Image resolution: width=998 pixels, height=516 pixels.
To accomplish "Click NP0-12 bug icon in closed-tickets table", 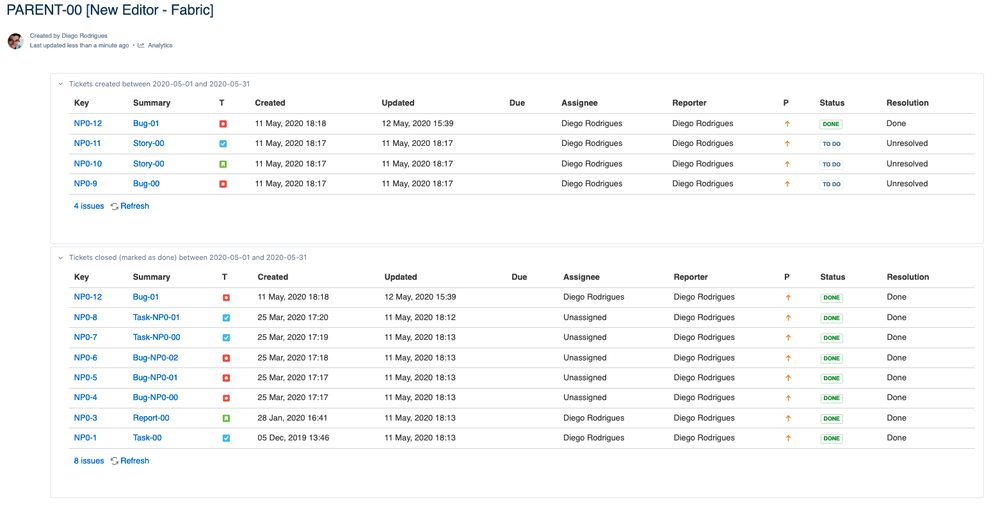I will click(x=226, y=298).
